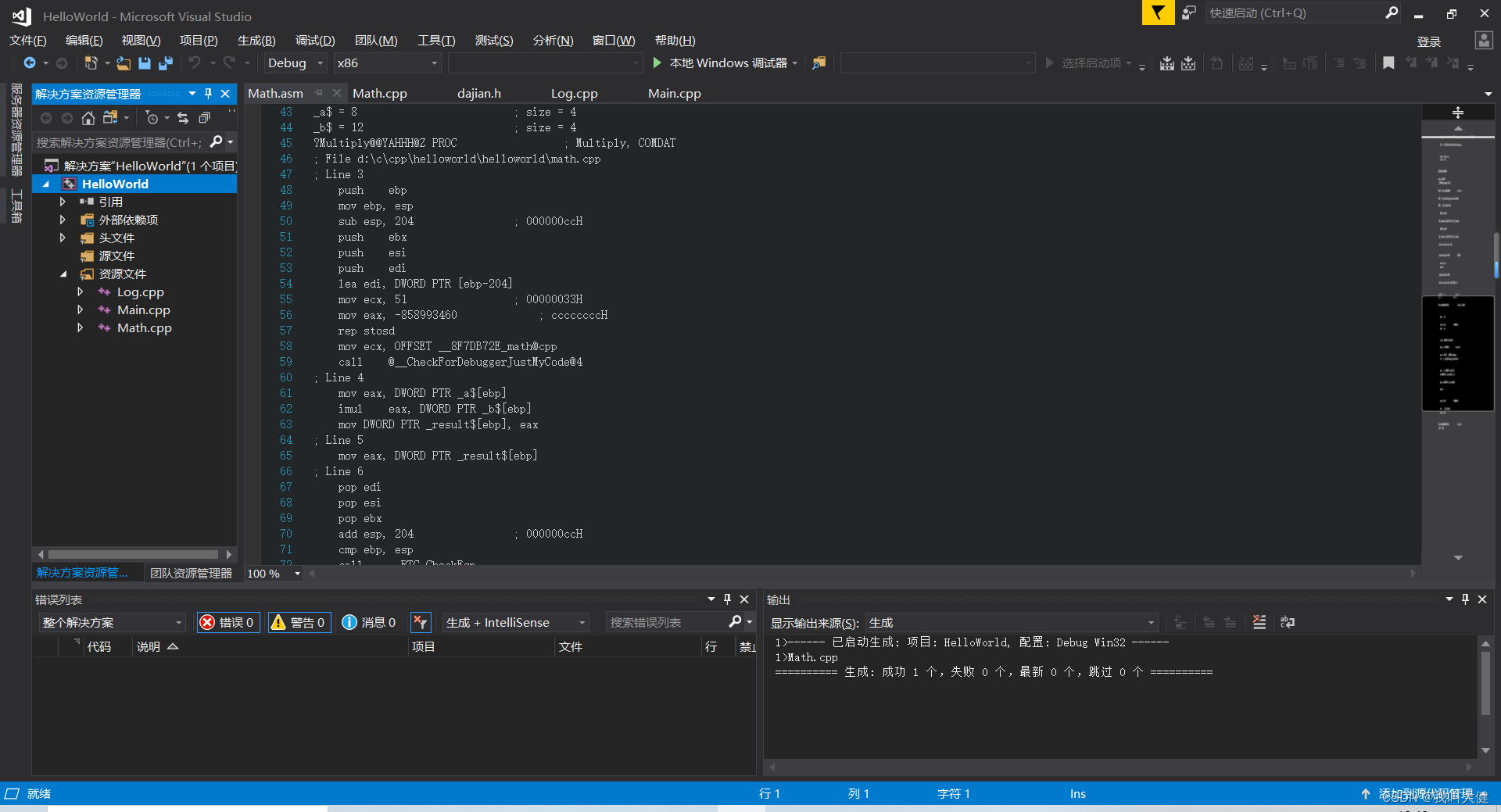Toggle auto-hide pin on the Error List panel

click(727, 599)
